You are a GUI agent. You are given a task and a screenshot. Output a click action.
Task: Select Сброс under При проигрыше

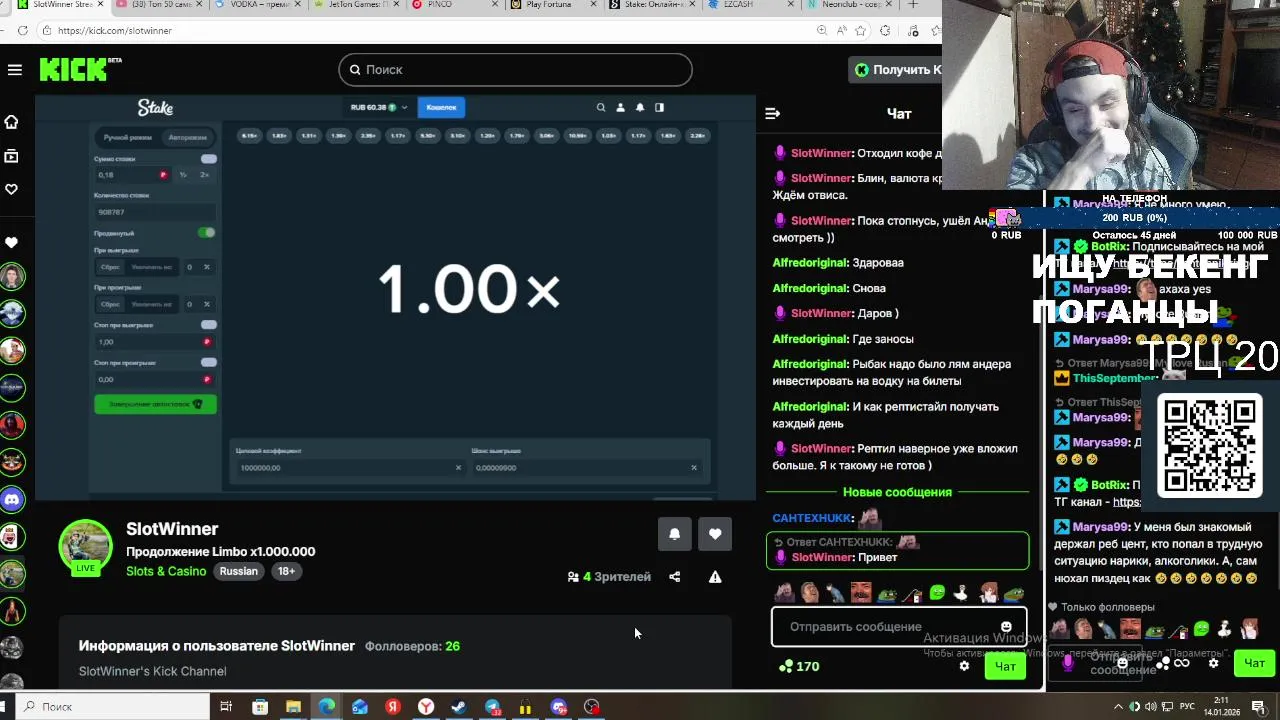click(110, 304)
